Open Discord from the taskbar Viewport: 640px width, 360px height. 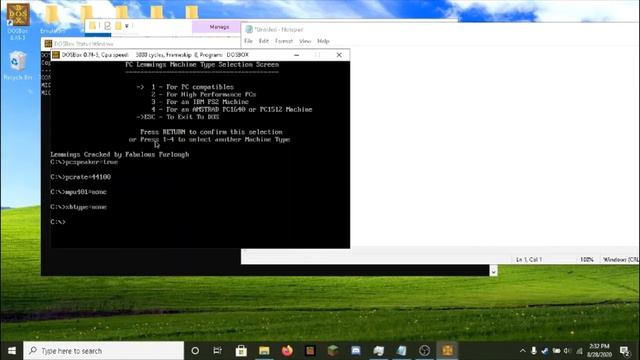point(356,351)
